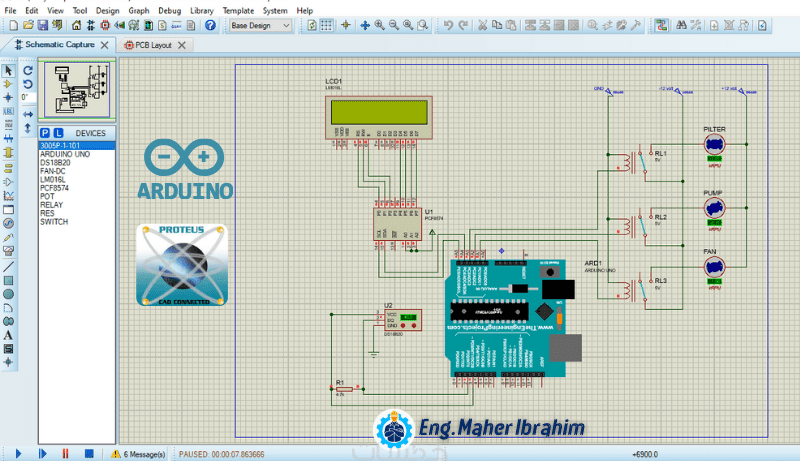This screenshot has height=470, width=800.
Task: Select the Text Script Mode tool
Action: [8, 124]
